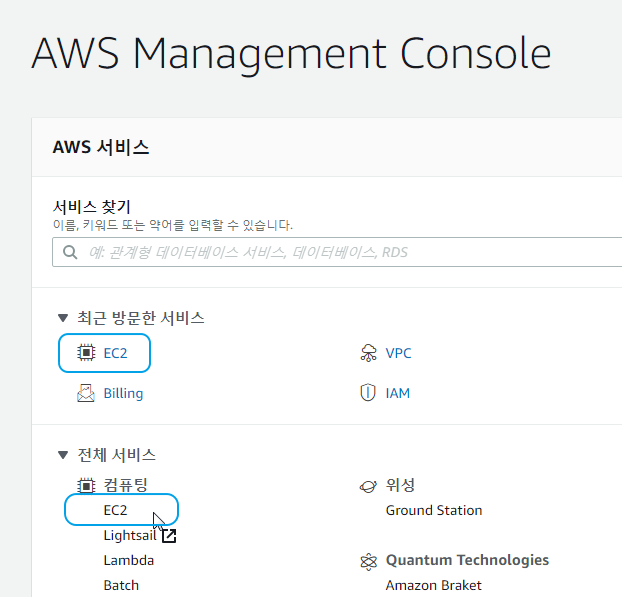Open the IAM service link

tap(397, 393)
